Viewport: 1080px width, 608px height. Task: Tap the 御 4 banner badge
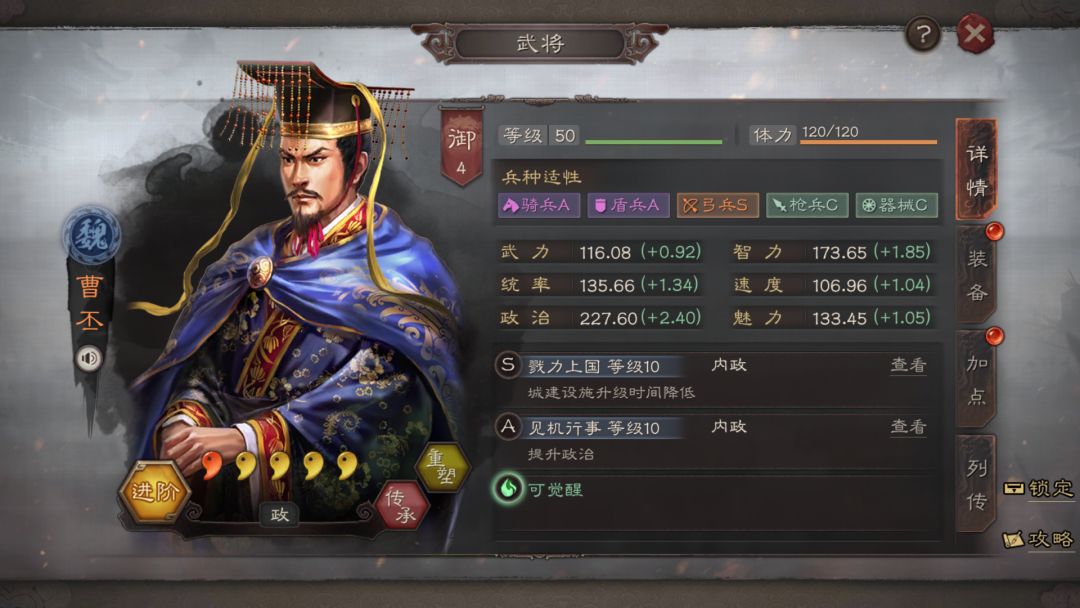pyautogui.click(x=461, y=147)
